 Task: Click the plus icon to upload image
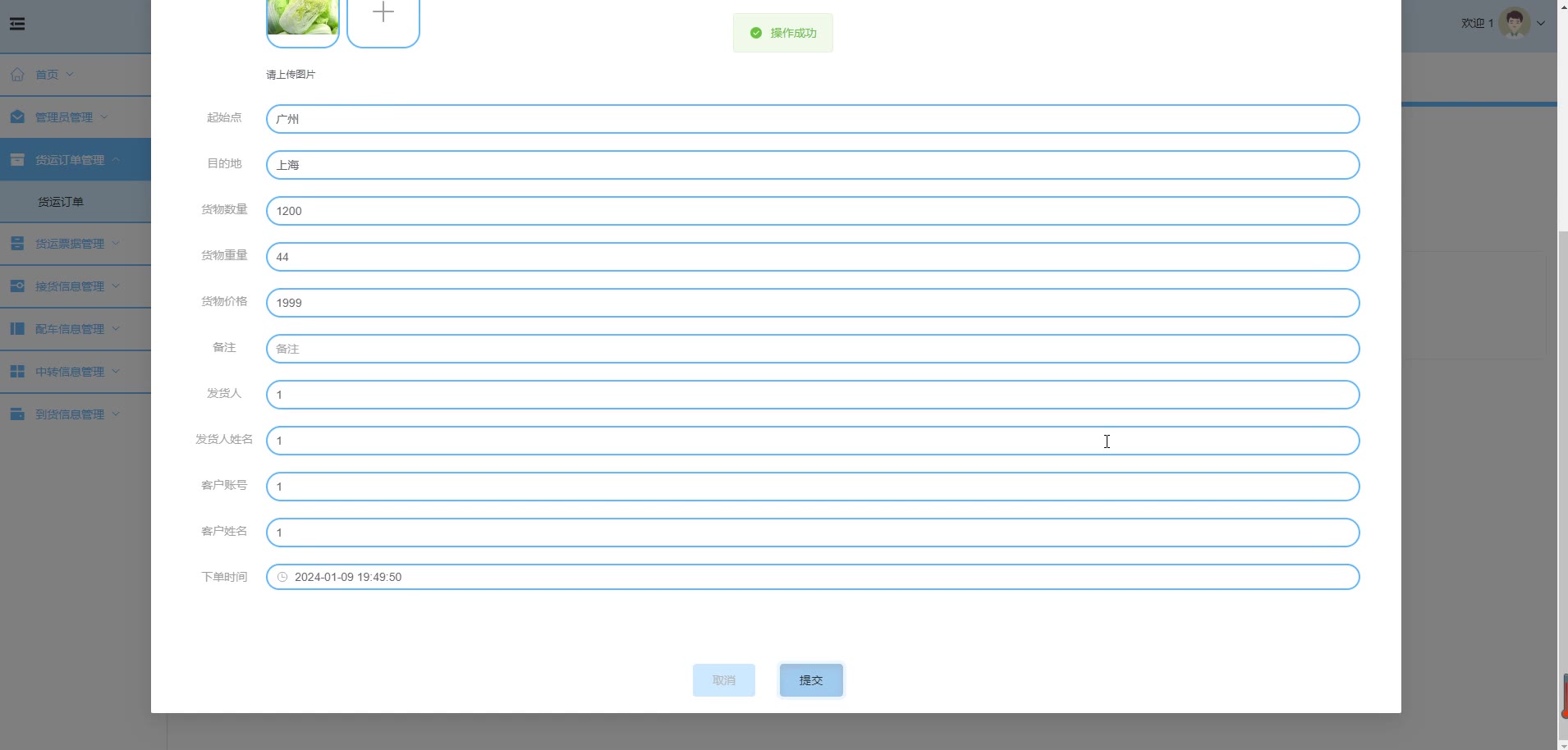tap(383, 11)
